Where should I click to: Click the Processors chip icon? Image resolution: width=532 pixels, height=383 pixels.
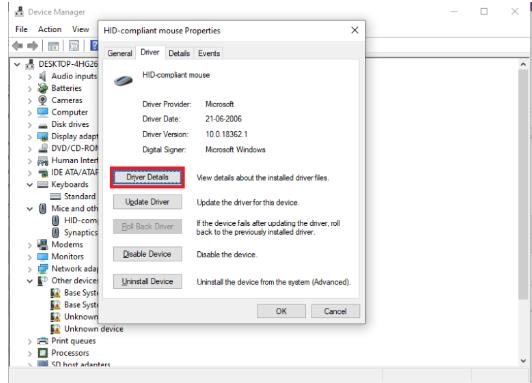[43, 353]
